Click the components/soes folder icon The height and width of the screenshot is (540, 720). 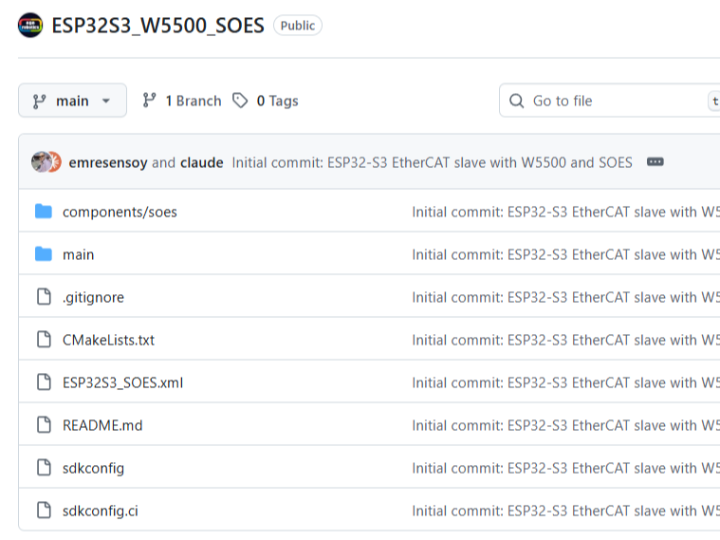(x=43, y=212)
